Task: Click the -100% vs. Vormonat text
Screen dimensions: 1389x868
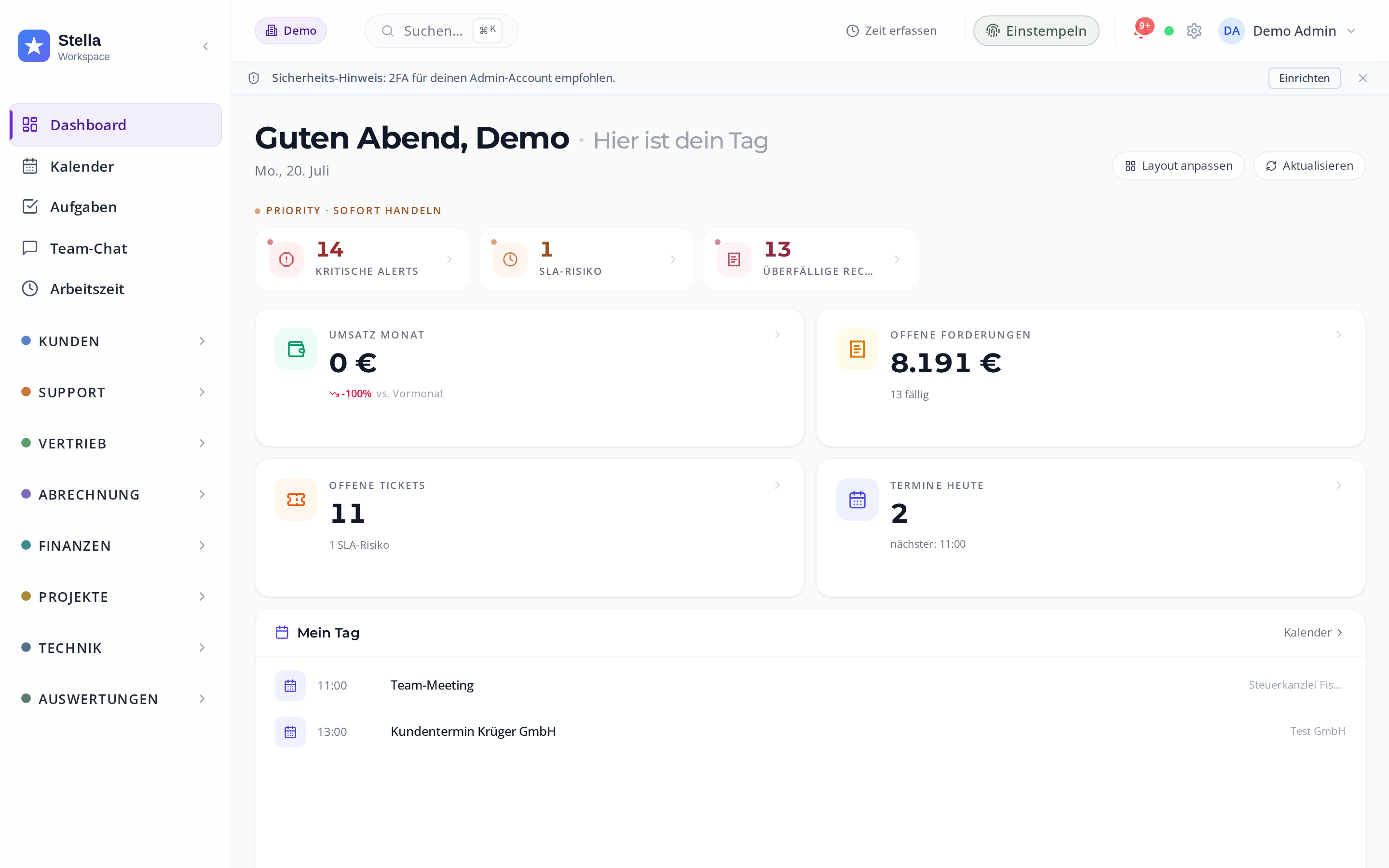Action: [386, 394]
